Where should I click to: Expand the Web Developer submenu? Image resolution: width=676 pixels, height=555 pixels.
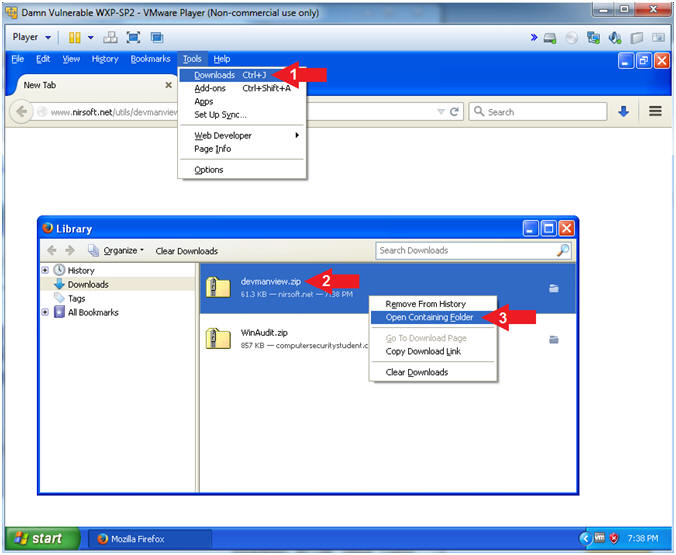pyautogui.click(x=242, y=135)
